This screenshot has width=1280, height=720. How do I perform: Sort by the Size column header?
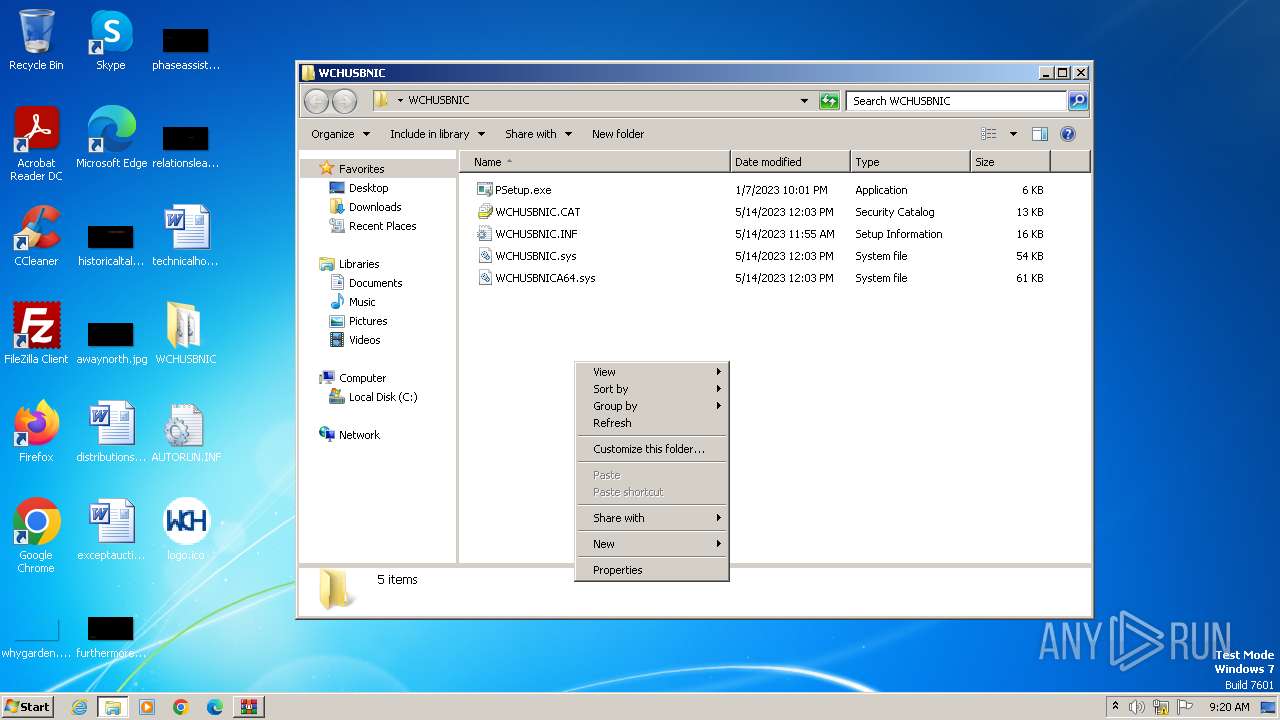[x=1010, y=162]
